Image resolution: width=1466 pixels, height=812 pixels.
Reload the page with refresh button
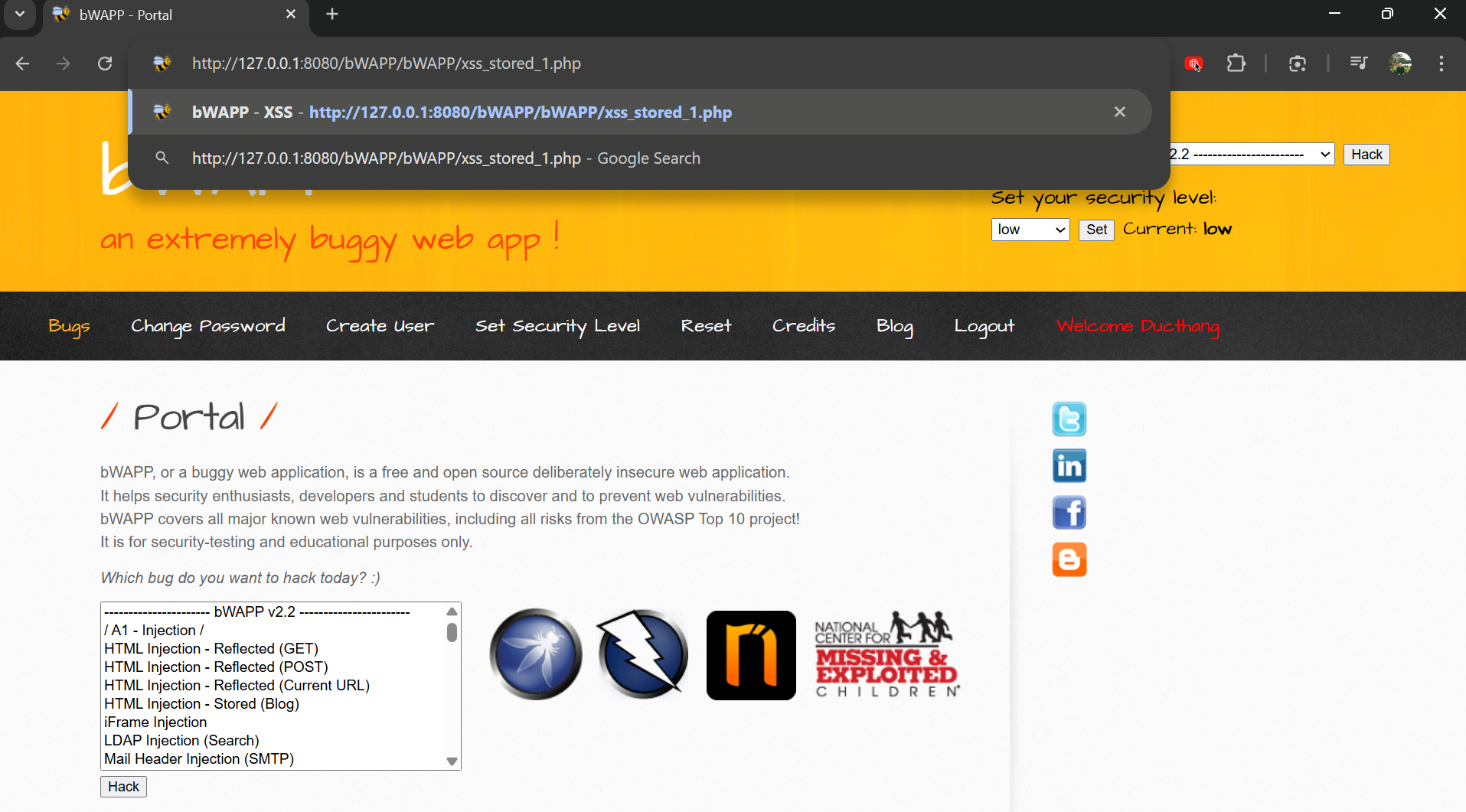tap(105, 64)
